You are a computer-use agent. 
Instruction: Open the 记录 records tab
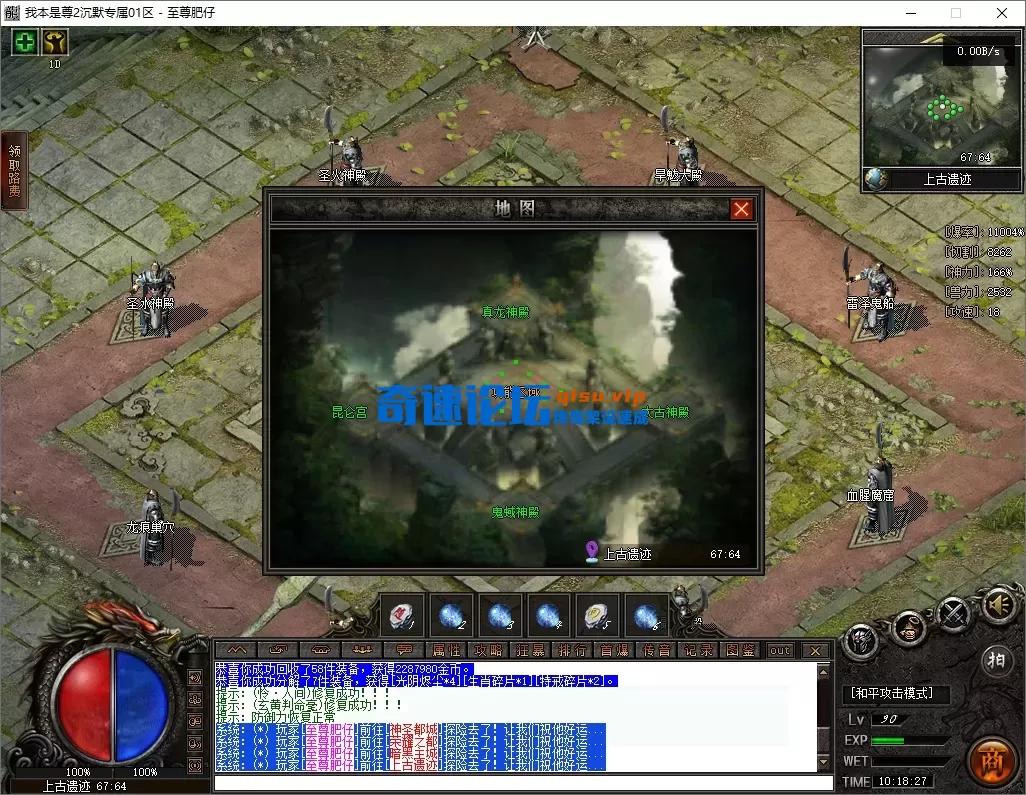[698, 650]
